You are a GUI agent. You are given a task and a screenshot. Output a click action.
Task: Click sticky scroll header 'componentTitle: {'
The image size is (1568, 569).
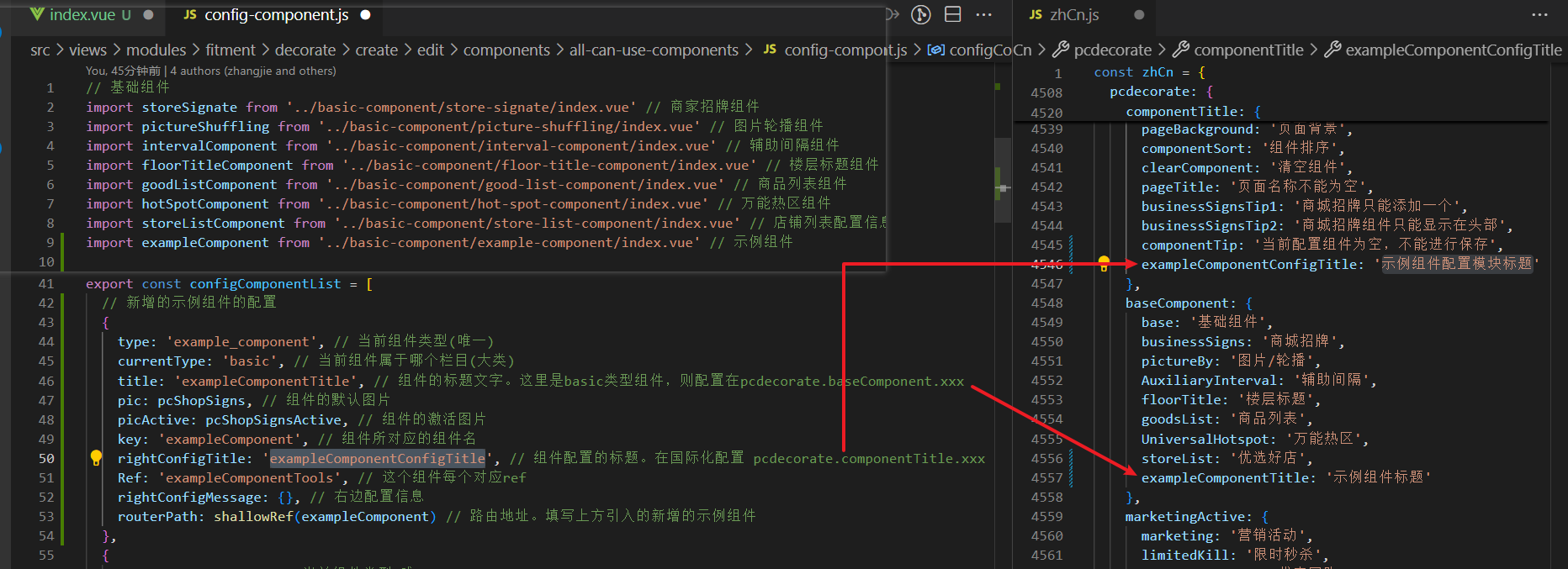pyautogui.click(x=1193, y=111)
